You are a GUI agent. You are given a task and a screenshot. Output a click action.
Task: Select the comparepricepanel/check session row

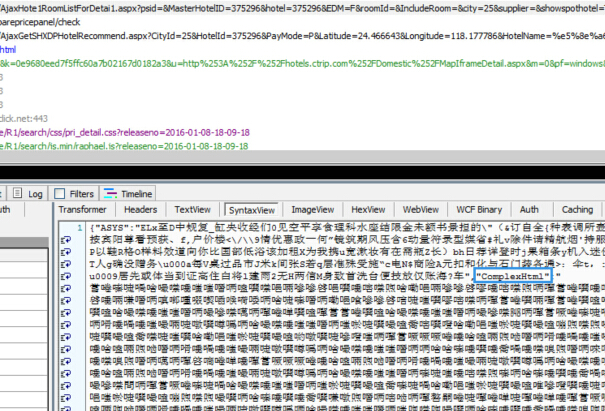tap(302, 22)
